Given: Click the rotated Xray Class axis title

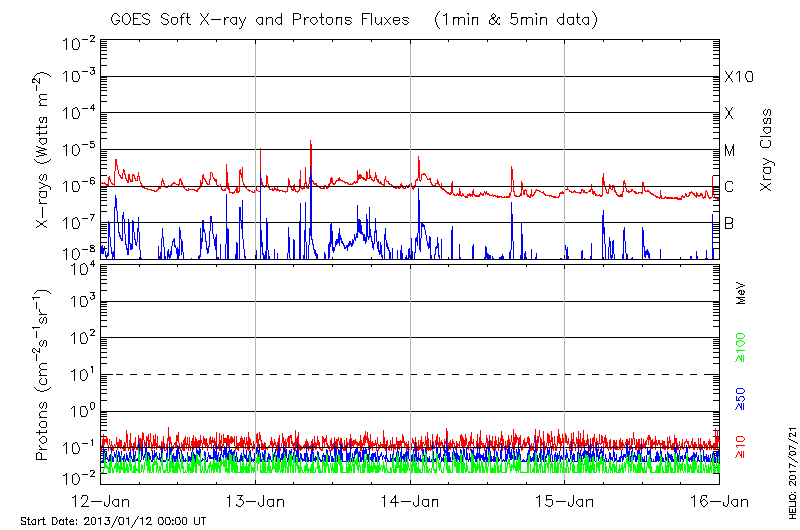Looking at the screenshot, I should (x=766, y=149).
